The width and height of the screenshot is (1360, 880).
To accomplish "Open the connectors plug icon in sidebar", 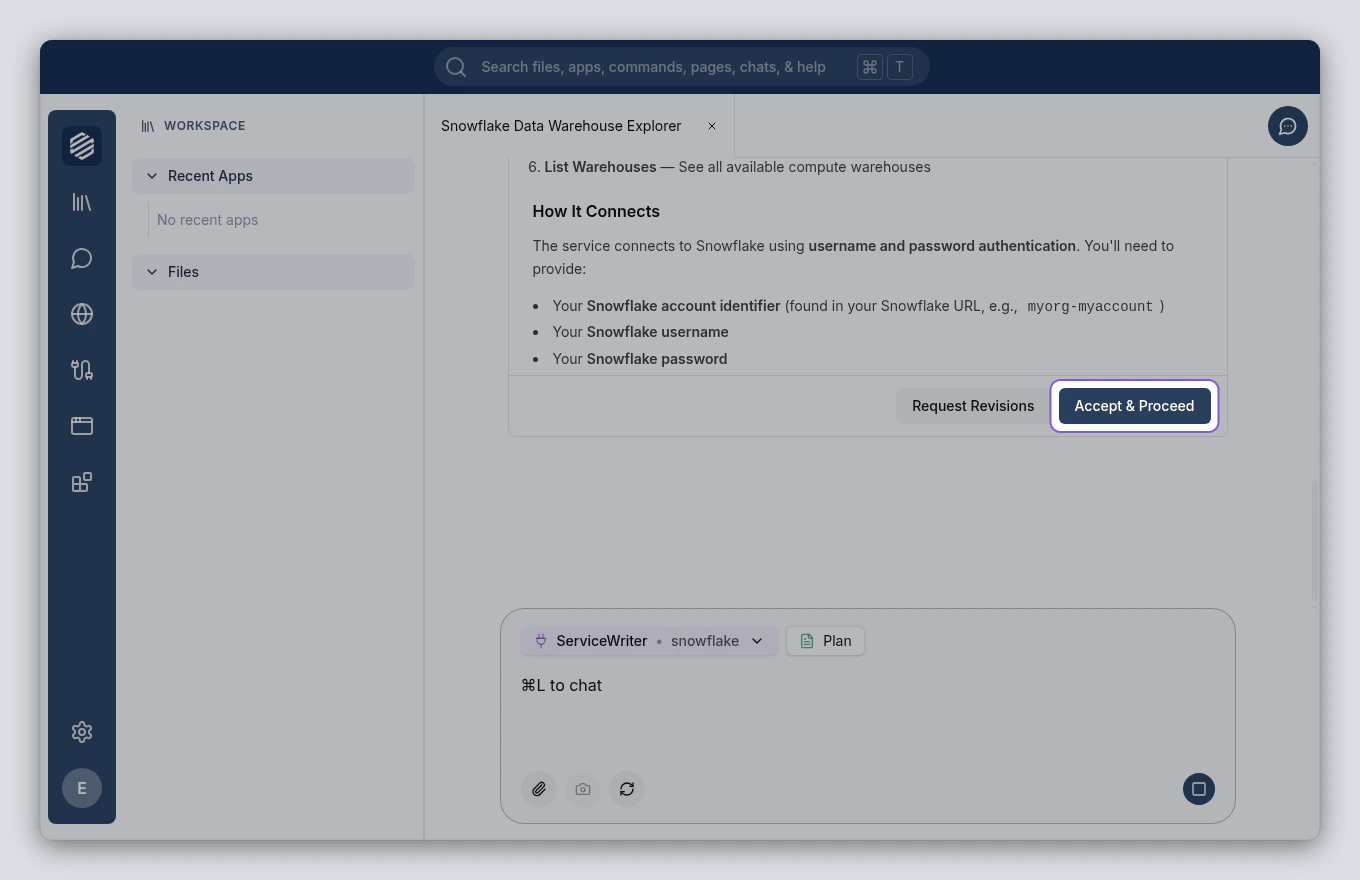I will (x=82, y=370).
